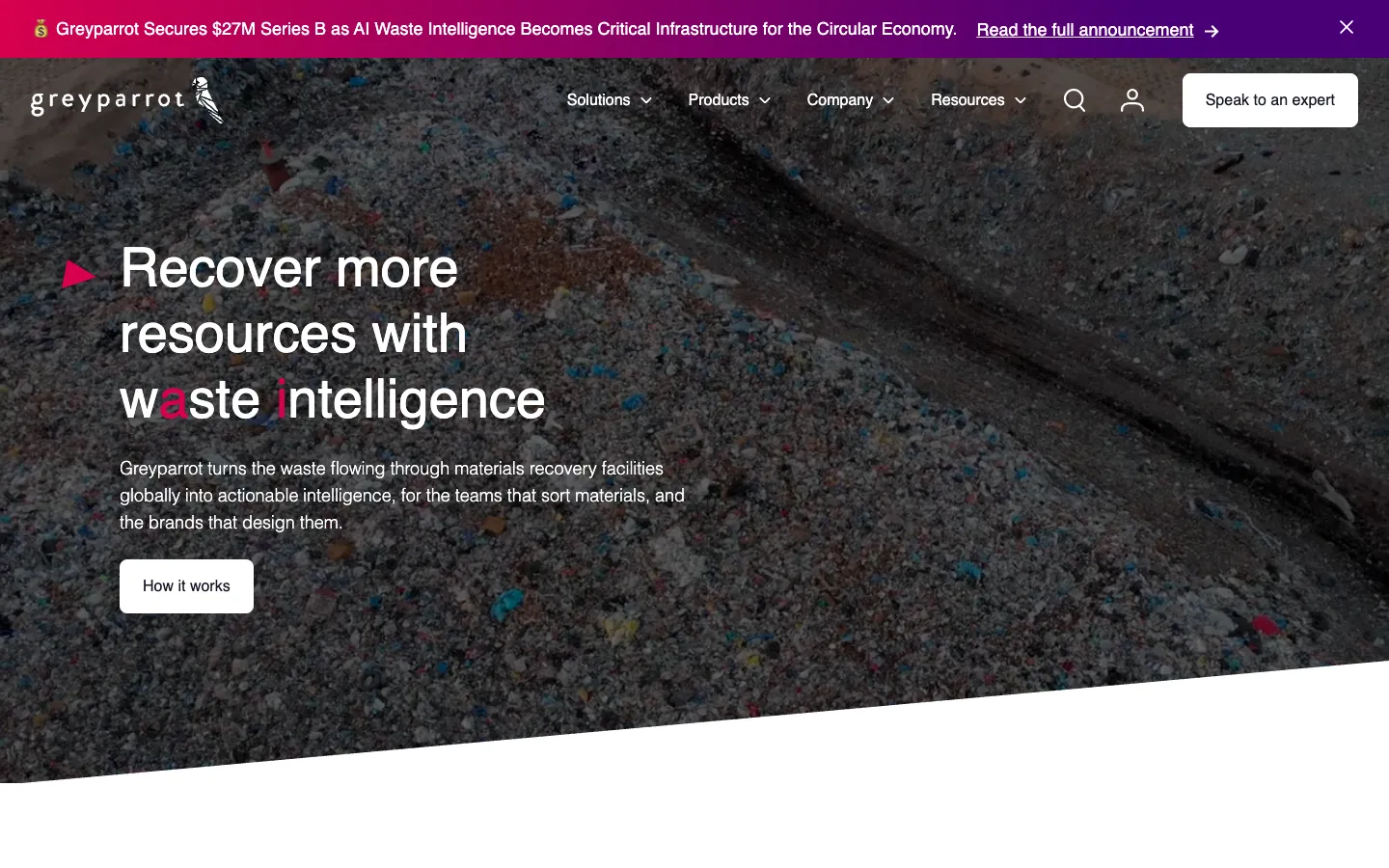Expand the Company chevron arrow

tap(888, 100)
